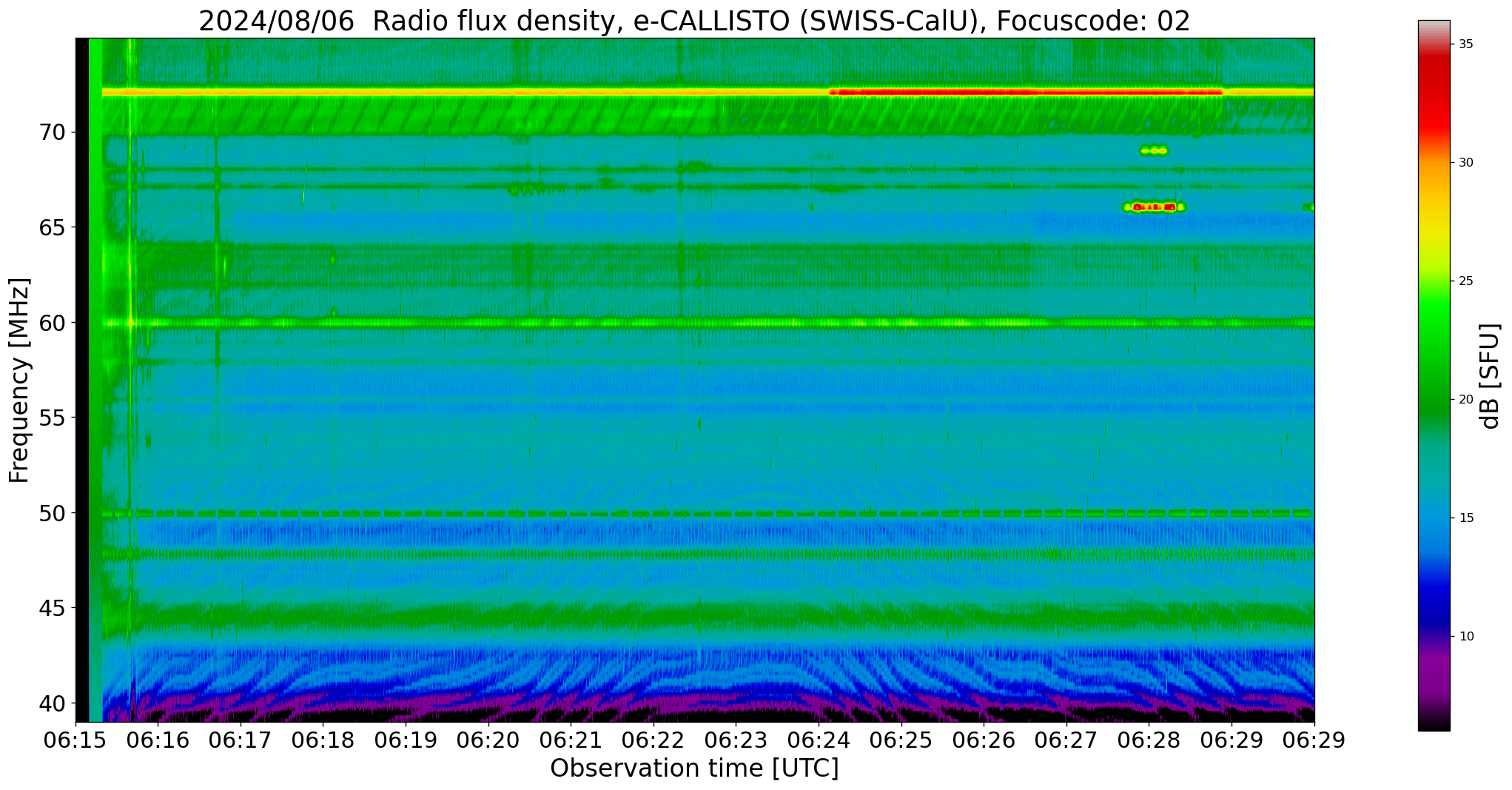Click the 55 MHz frequency tick label
Image resolution: width=1512 pixels, height=790 pixels.
click(52, 418)
